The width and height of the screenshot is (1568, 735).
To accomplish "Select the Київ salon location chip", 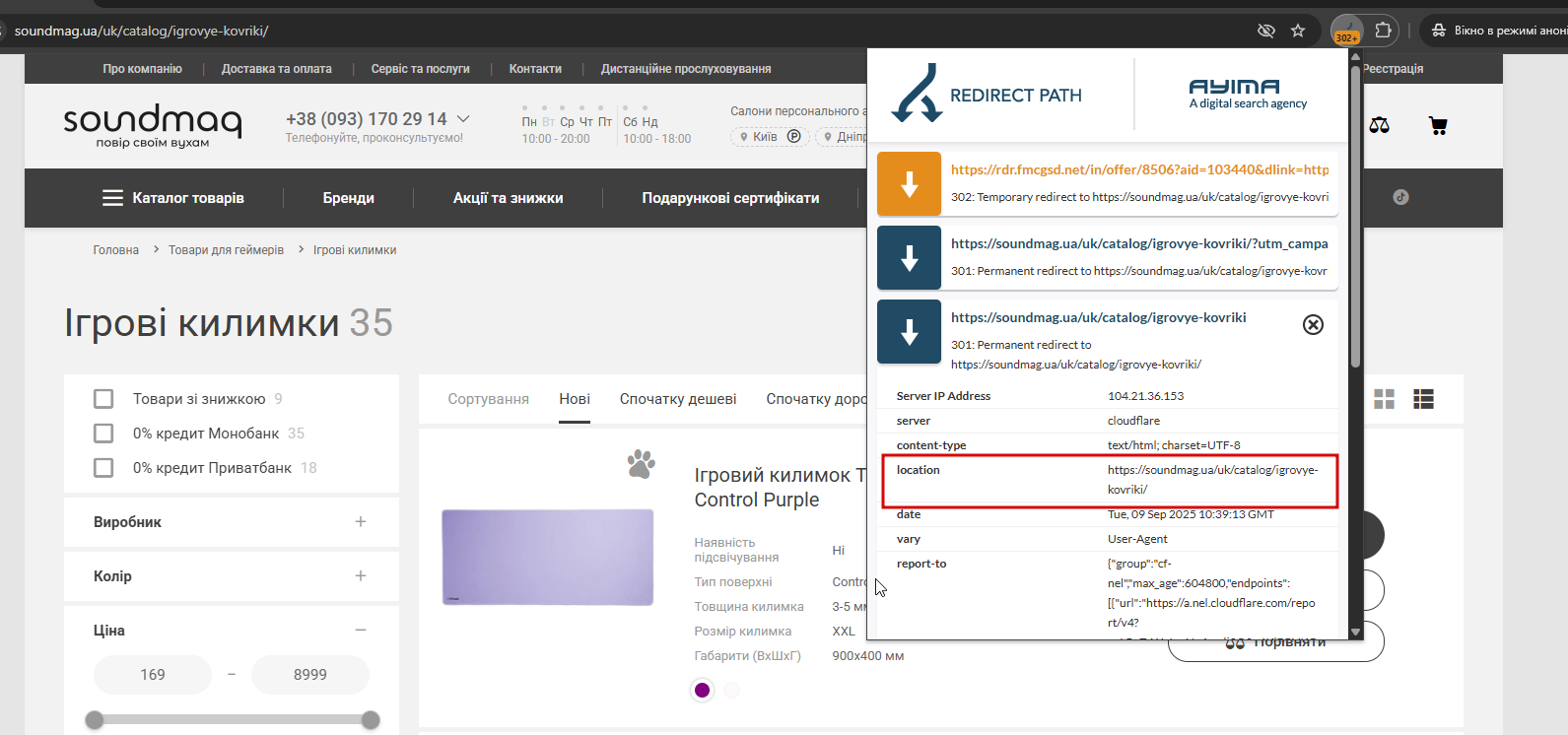I will click(x=770, y=137).
